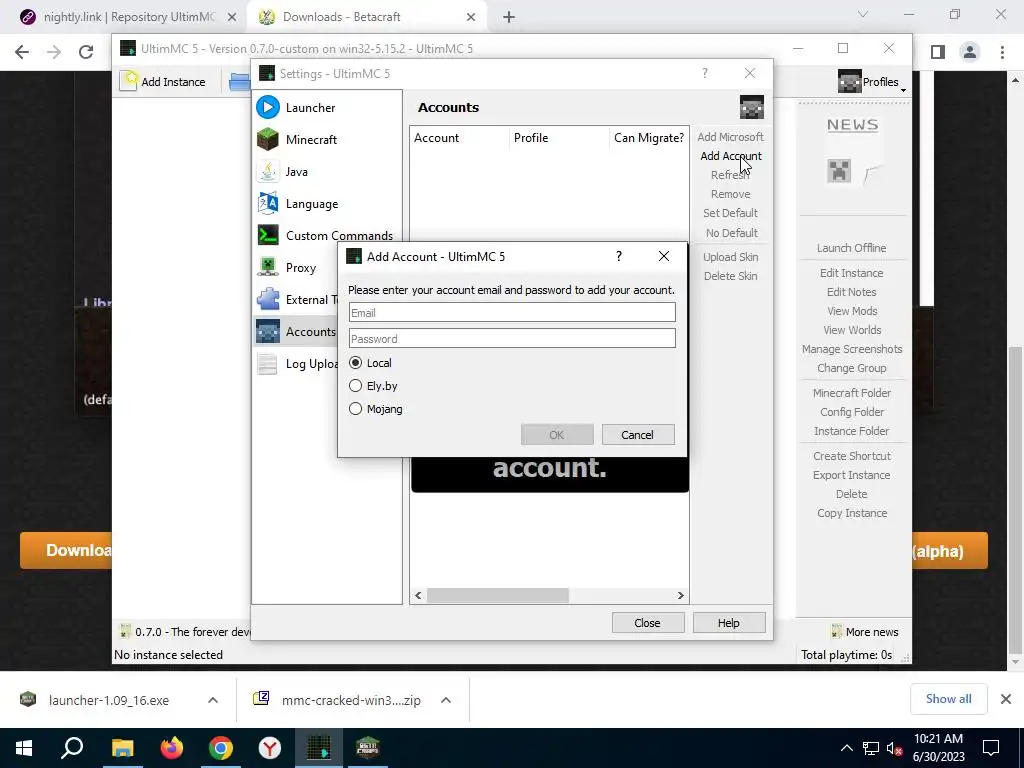This screenshot has width=1024, height=768.
Task: Click Set Default account button
Action: pos(730,213)
